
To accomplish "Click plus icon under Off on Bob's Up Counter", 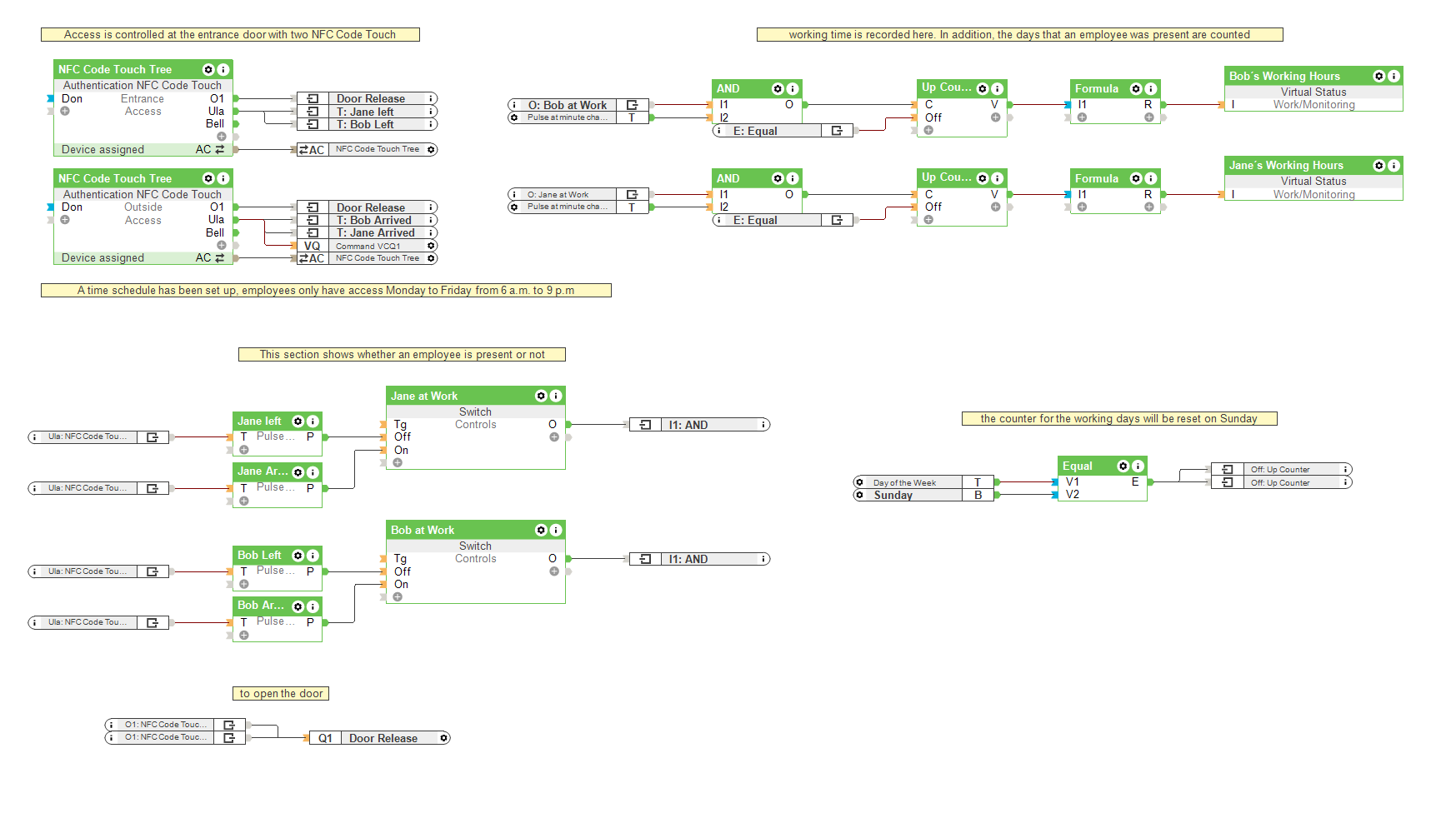I will coord(928,130).
